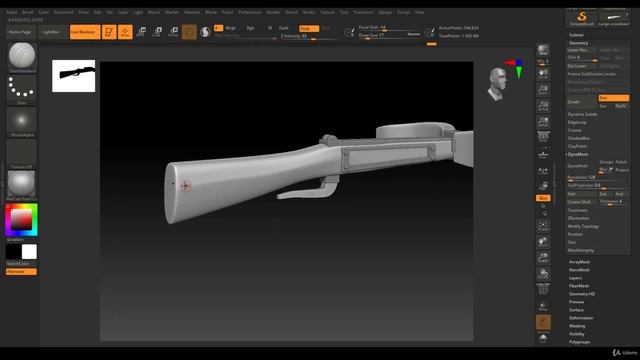
Task: Open the Preferences menu
Action: pos(250,12)
